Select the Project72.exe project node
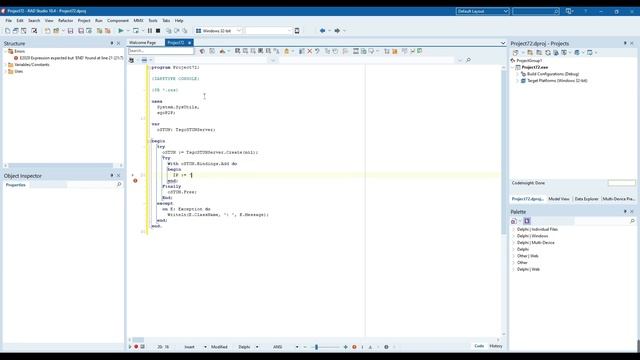The width and height of the screenshot is (640, 360). 535,67
